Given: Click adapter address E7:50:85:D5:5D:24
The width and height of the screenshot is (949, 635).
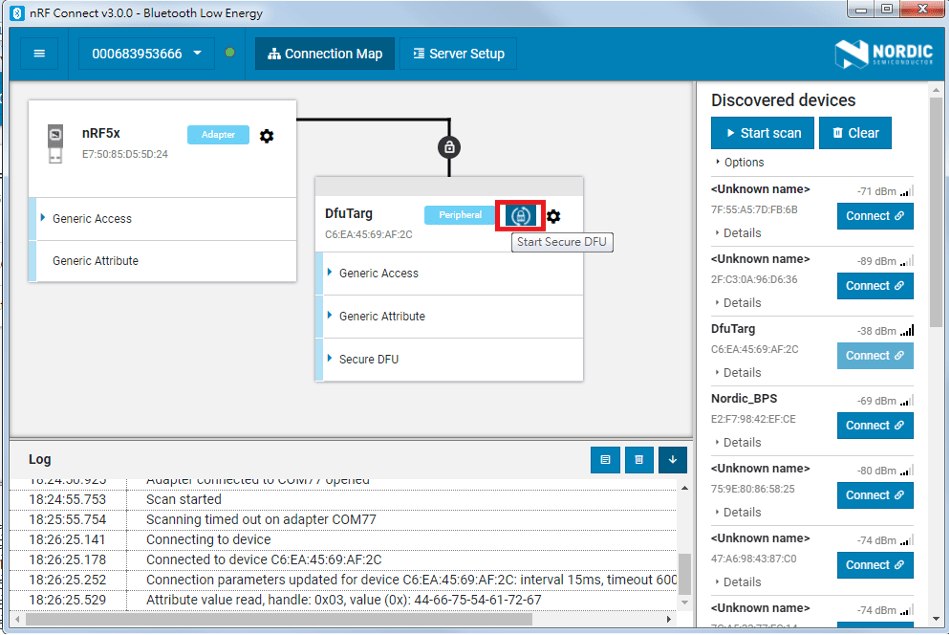Looking at the screenshot, I should tap(125, 154).
